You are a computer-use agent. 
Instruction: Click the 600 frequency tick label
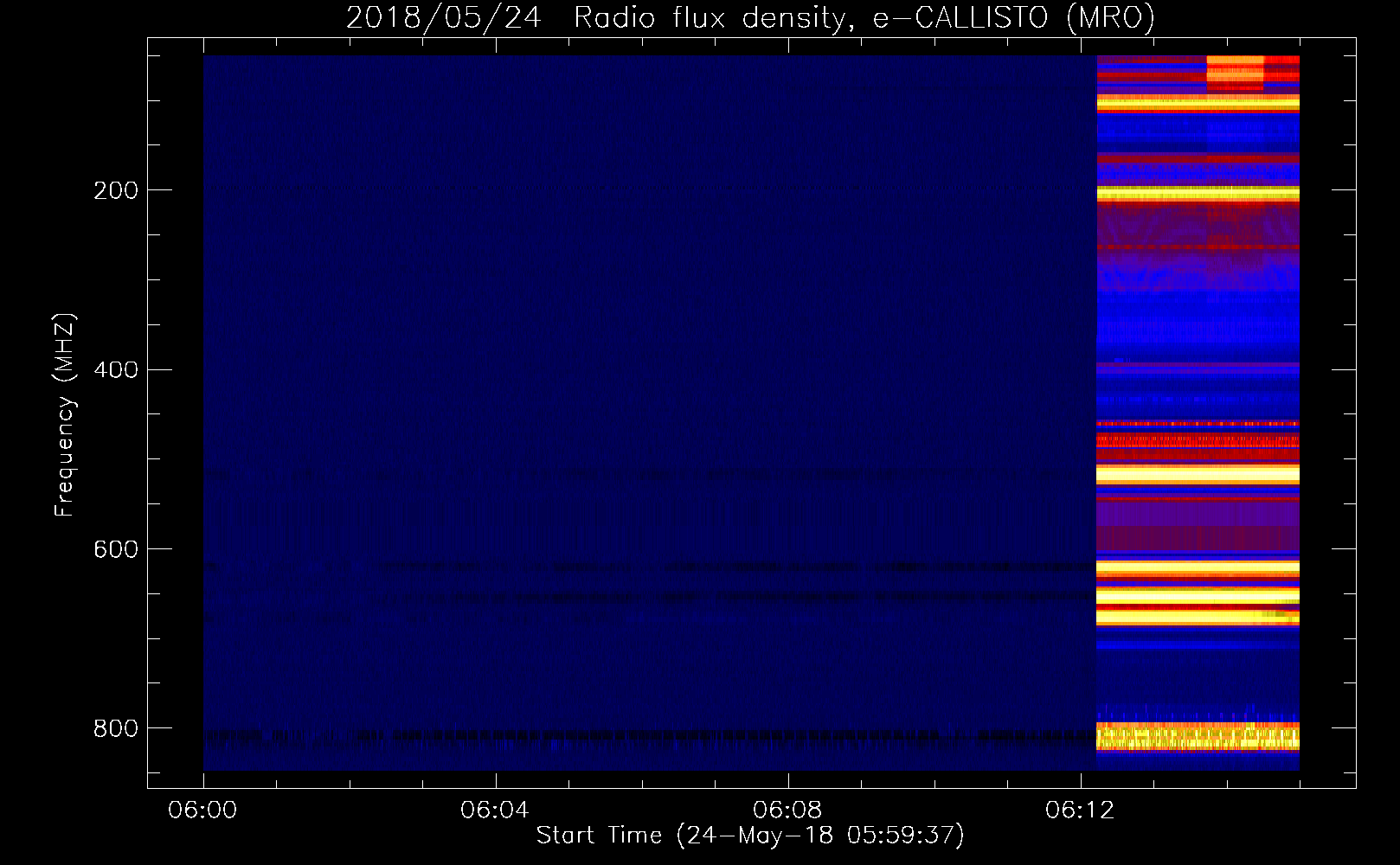pos(116,549)
